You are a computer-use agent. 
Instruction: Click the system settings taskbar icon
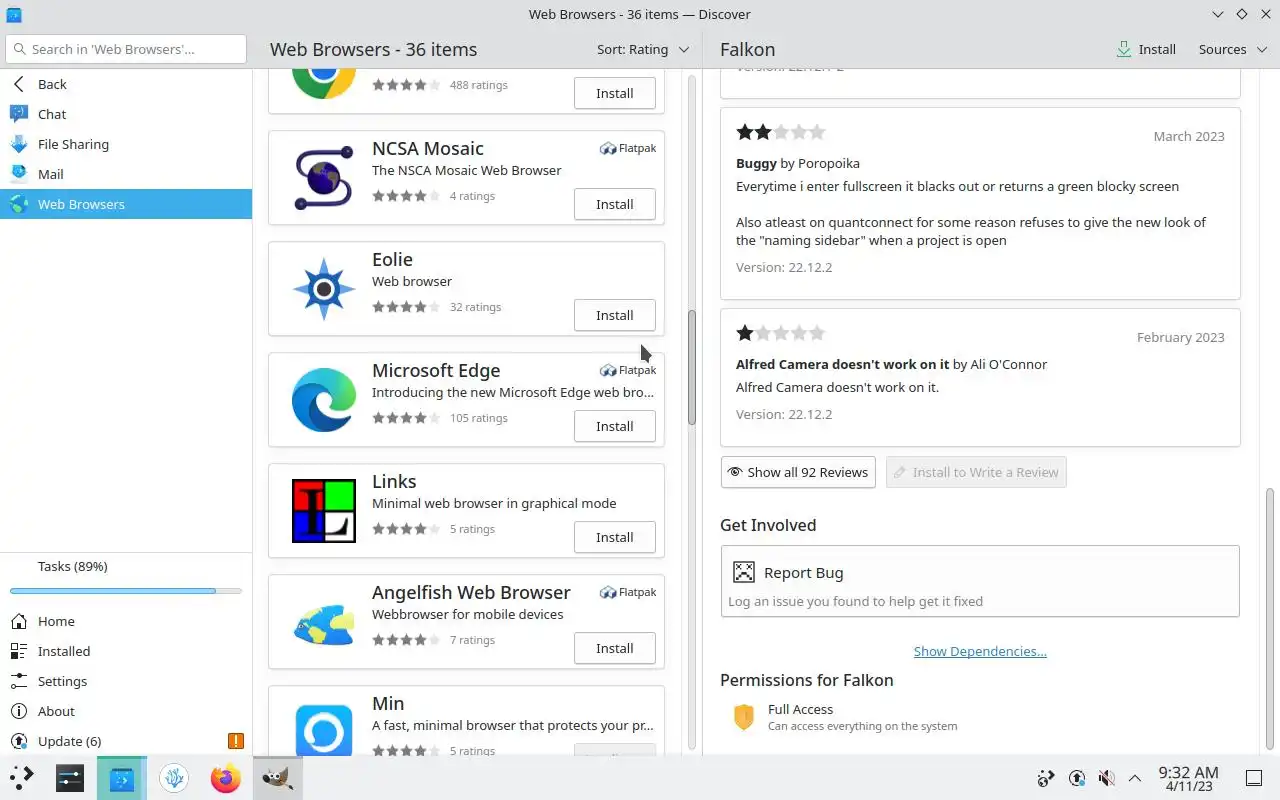point(70,778)
